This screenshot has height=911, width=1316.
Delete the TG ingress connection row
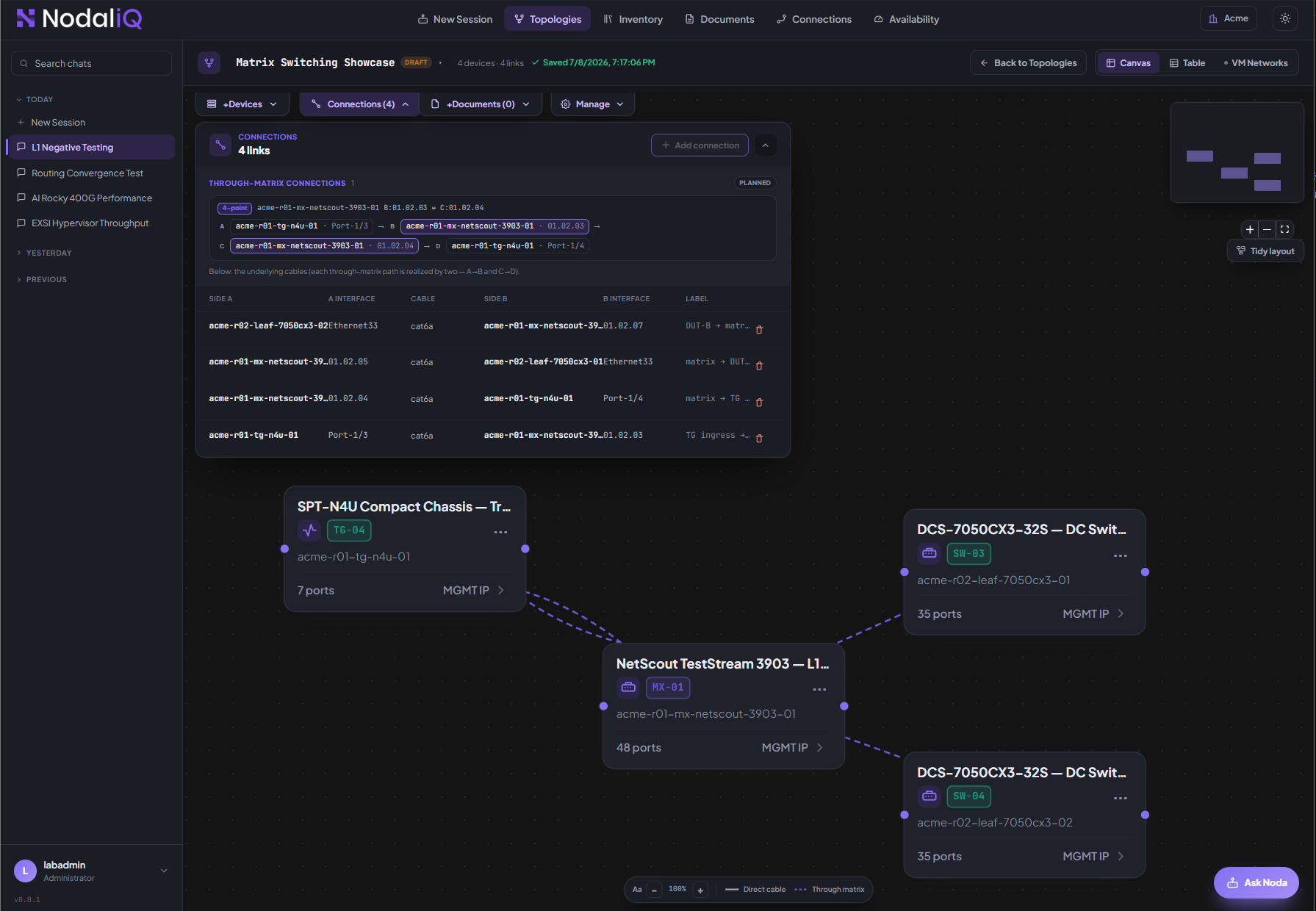759,439
